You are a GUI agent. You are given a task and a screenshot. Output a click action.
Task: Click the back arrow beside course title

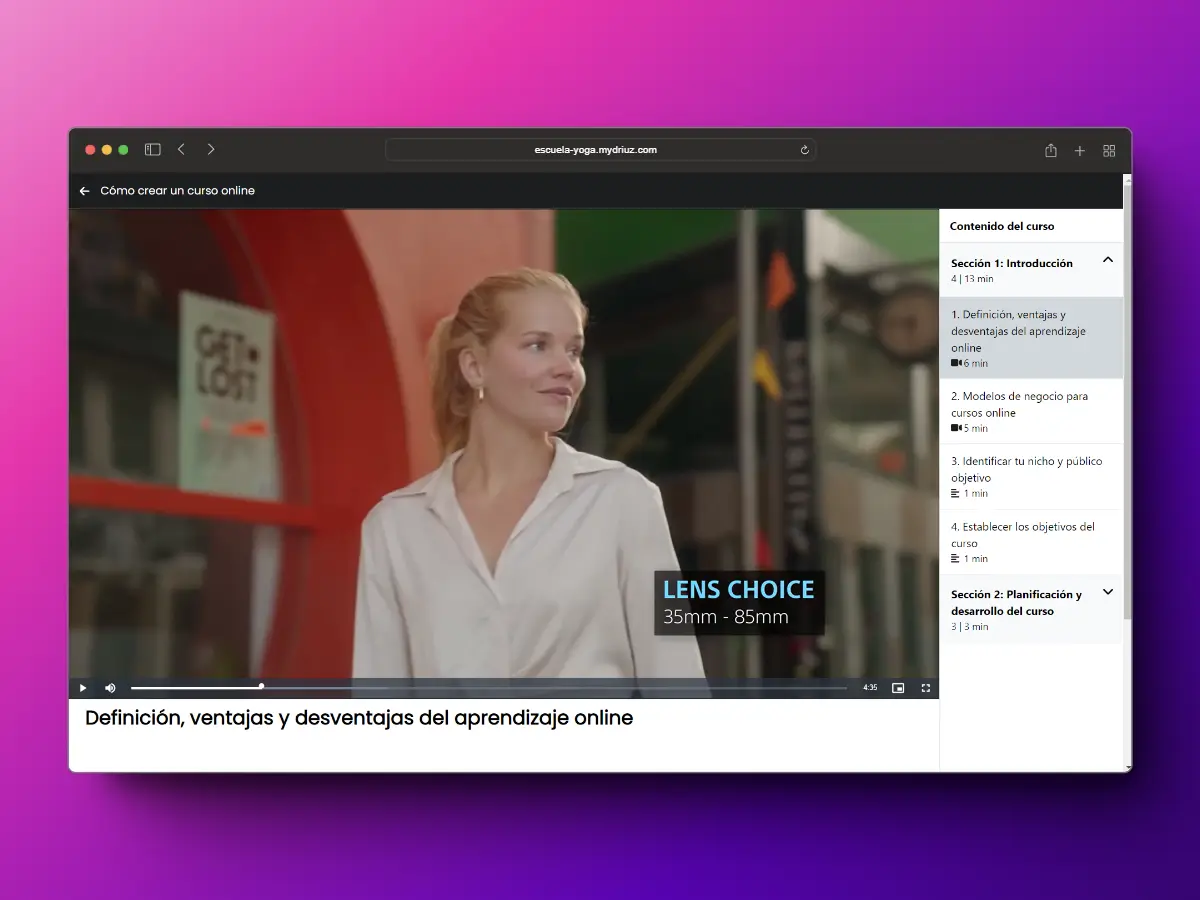point(84,191)
